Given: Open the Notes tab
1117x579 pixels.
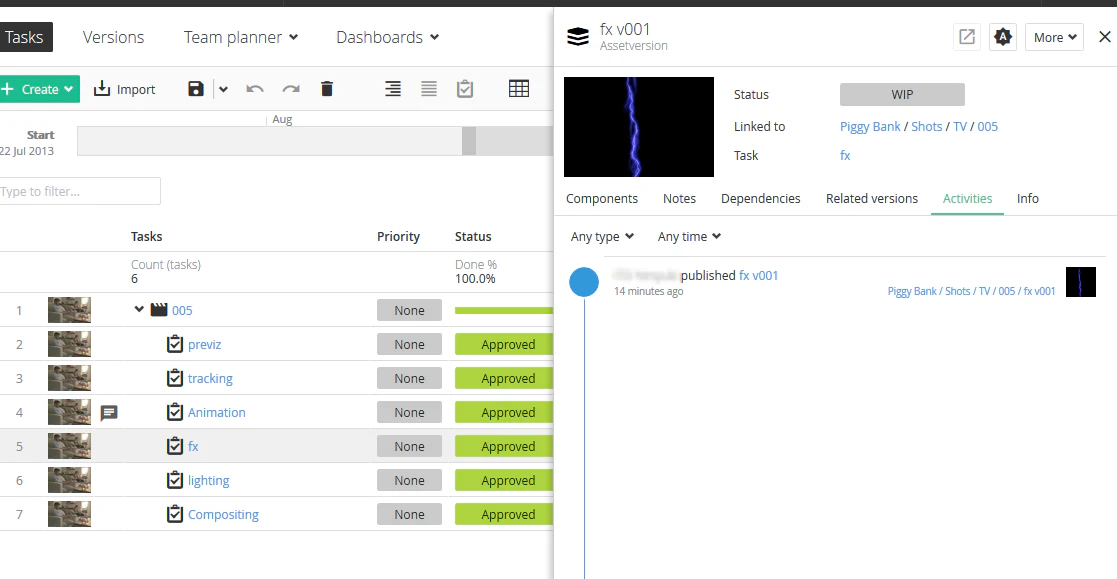Looking at the screenshot, I should [679, 199].
